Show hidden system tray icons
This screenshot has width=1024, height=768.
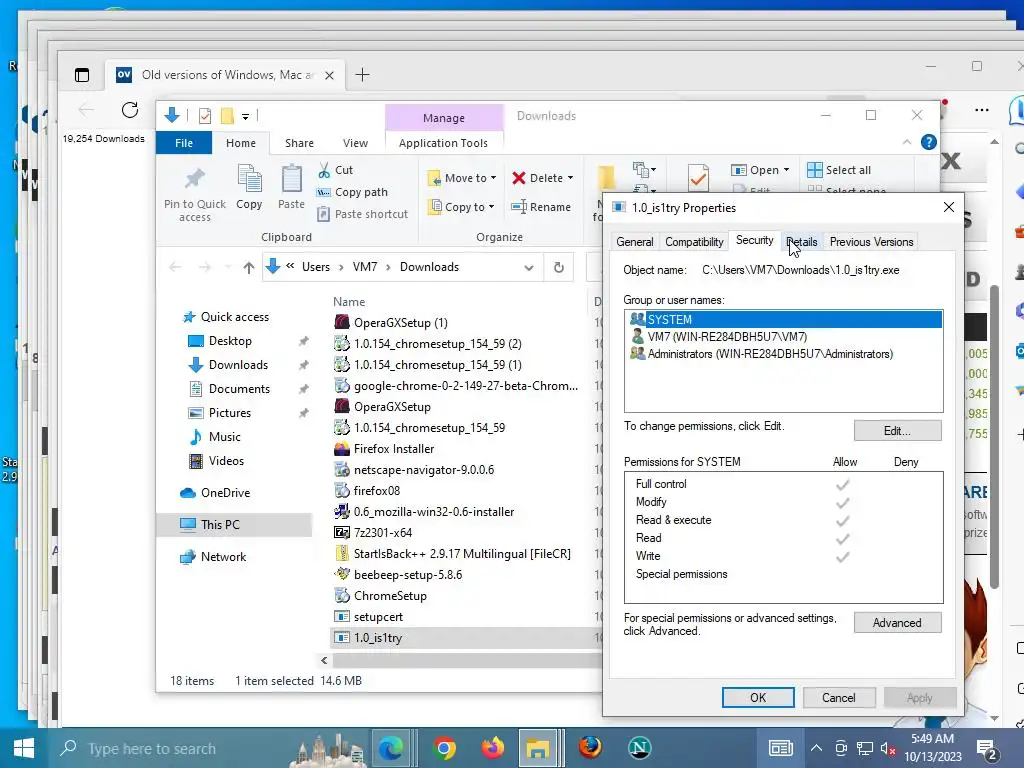pyautogui.click(x=816, y=748)
